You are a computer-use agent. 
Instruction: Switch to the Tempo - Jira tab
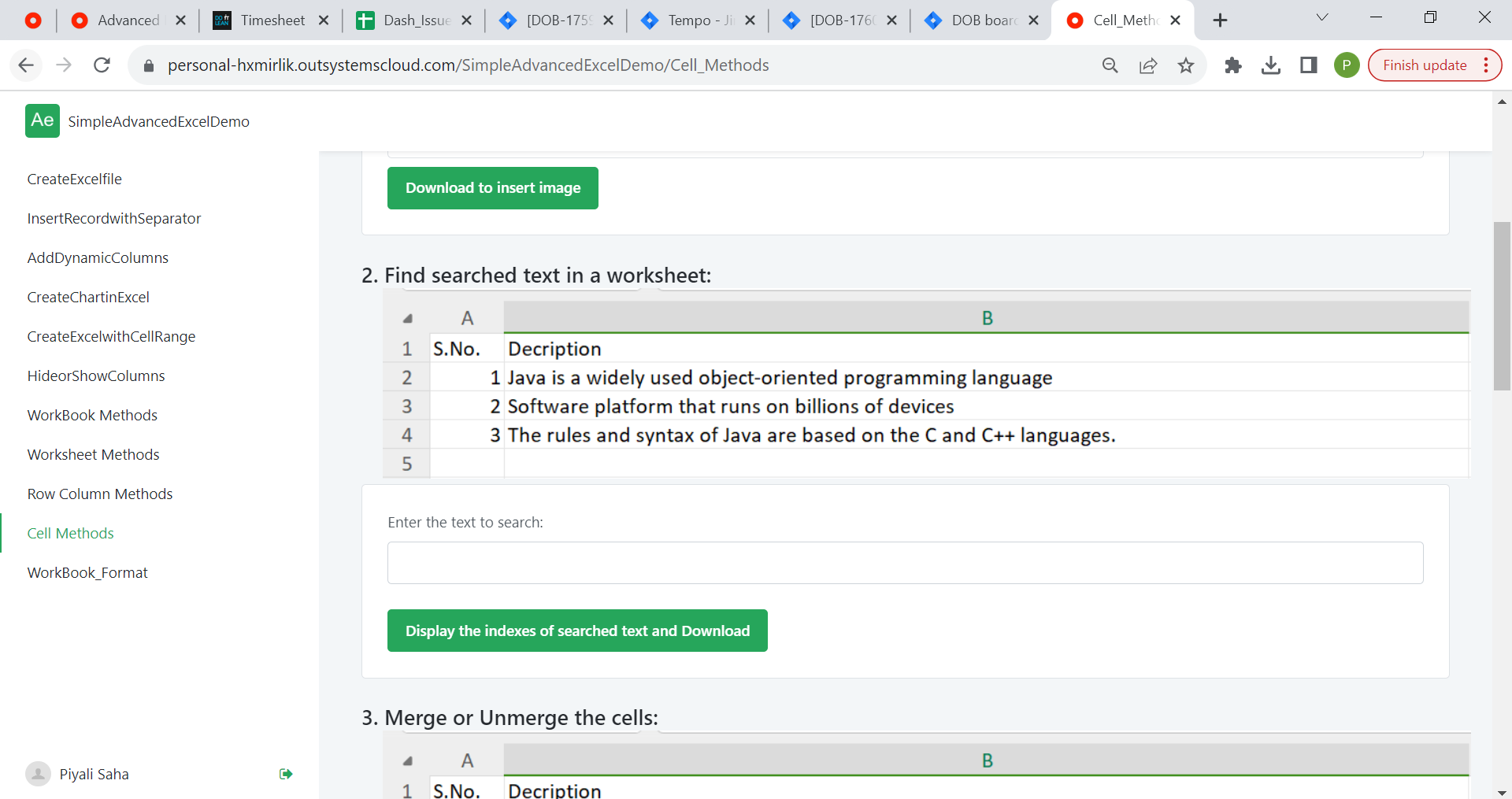tap(697, 20)
